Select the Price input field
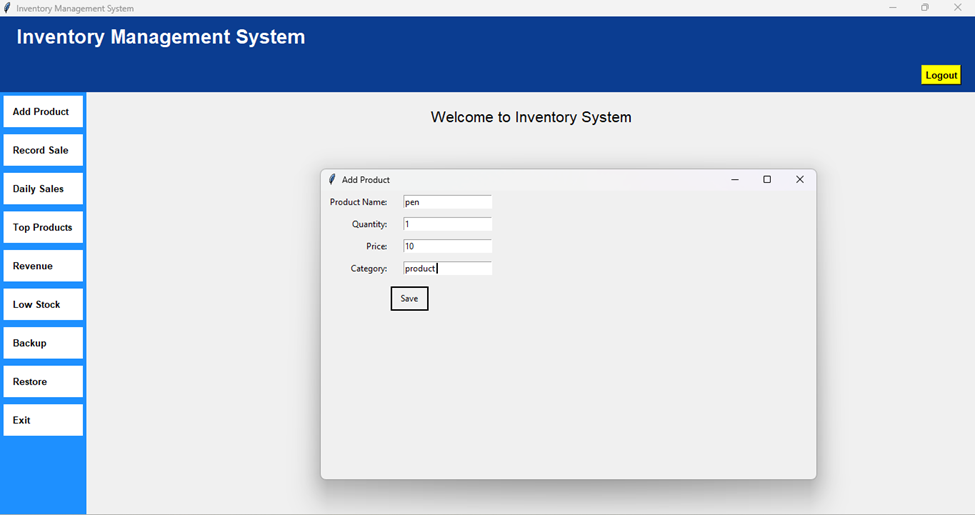Viewport: 975px width, 515px height. tap(447, 246)
